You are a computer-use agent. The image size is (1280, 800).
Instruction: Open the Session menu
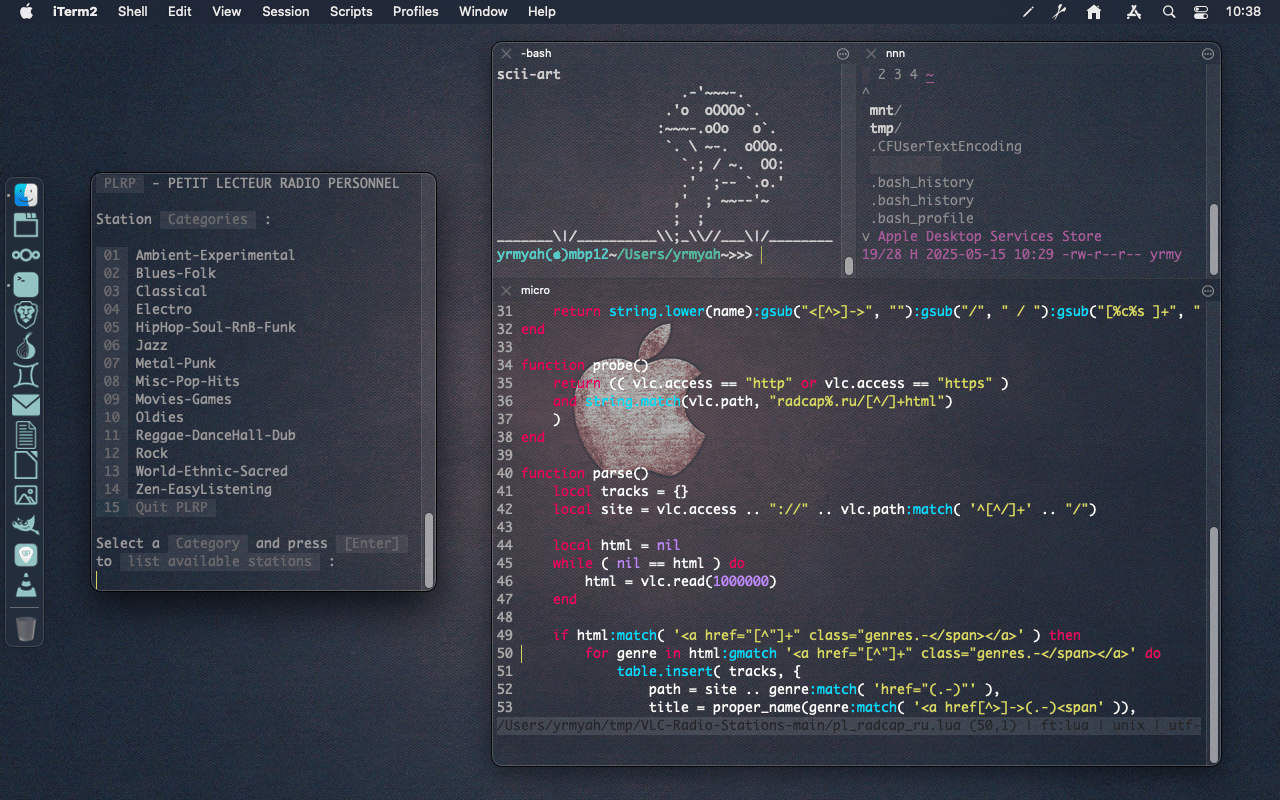tap(285, 12)
